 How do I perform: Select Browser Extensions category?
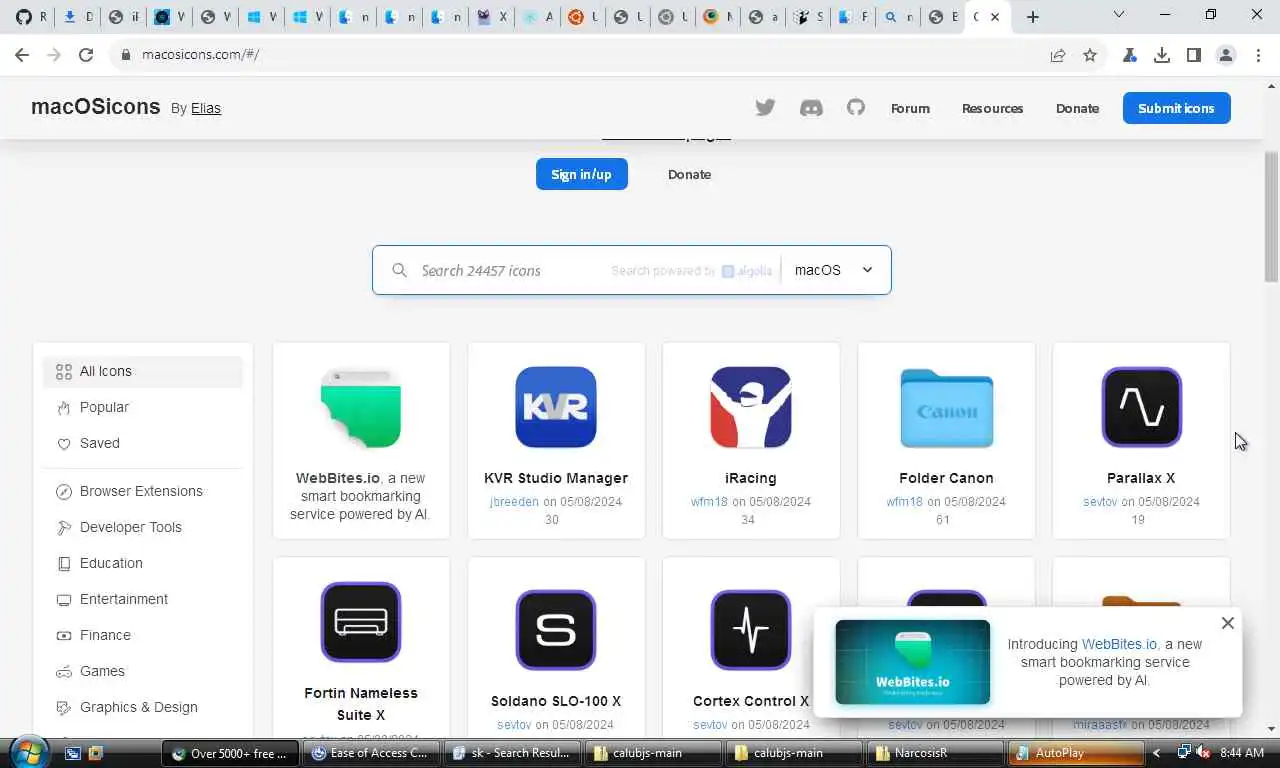[x=143, y=491]
